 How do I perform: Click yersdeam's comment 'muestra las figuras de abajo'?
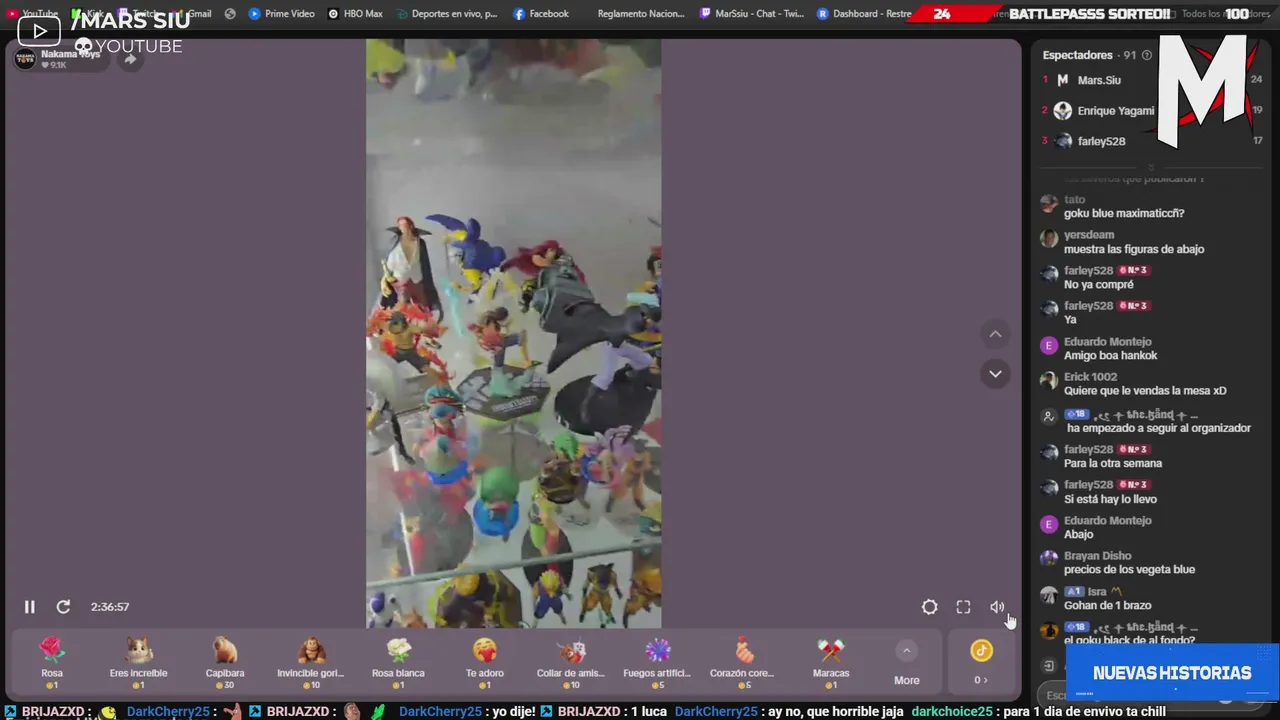coord(1134,249)
